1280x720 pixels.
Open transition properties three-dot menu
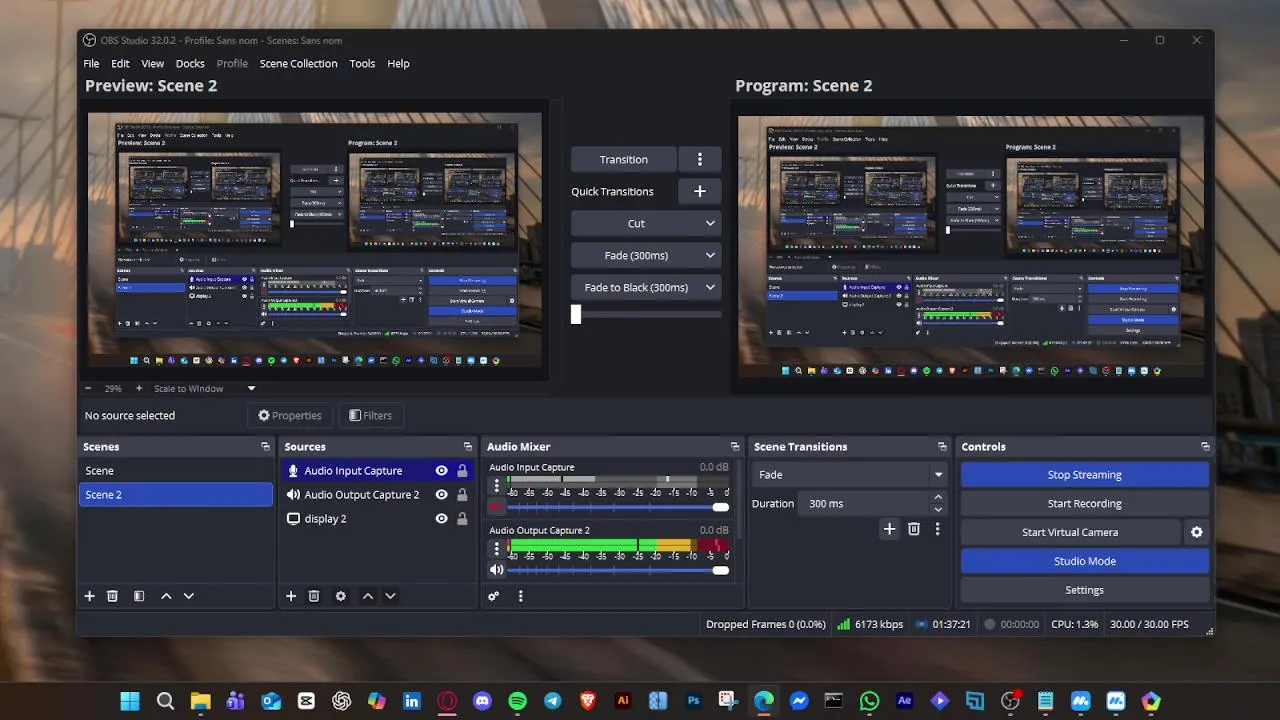point(937,529)
